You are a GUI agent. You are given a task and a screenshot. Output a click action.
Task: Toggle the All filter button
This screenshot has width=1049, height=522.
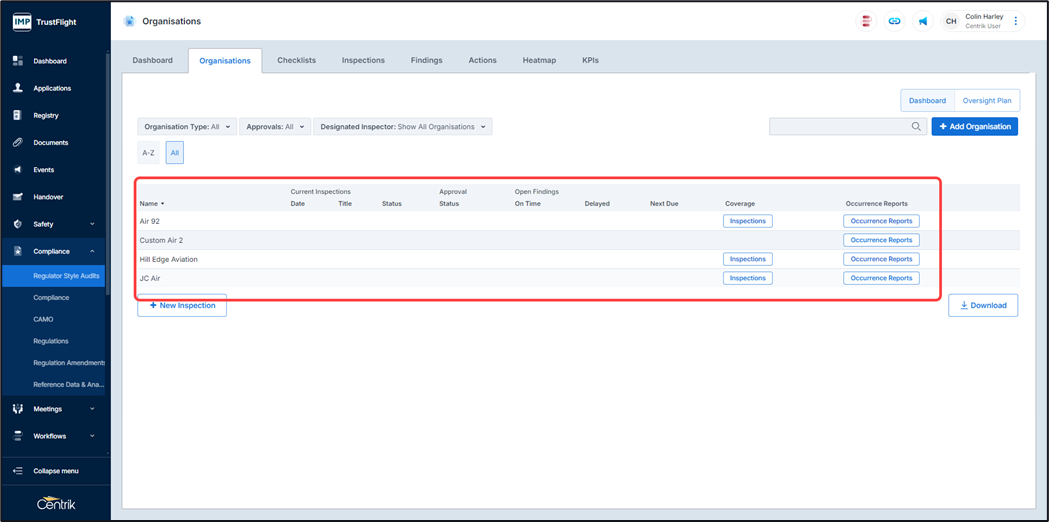(174, 153)
